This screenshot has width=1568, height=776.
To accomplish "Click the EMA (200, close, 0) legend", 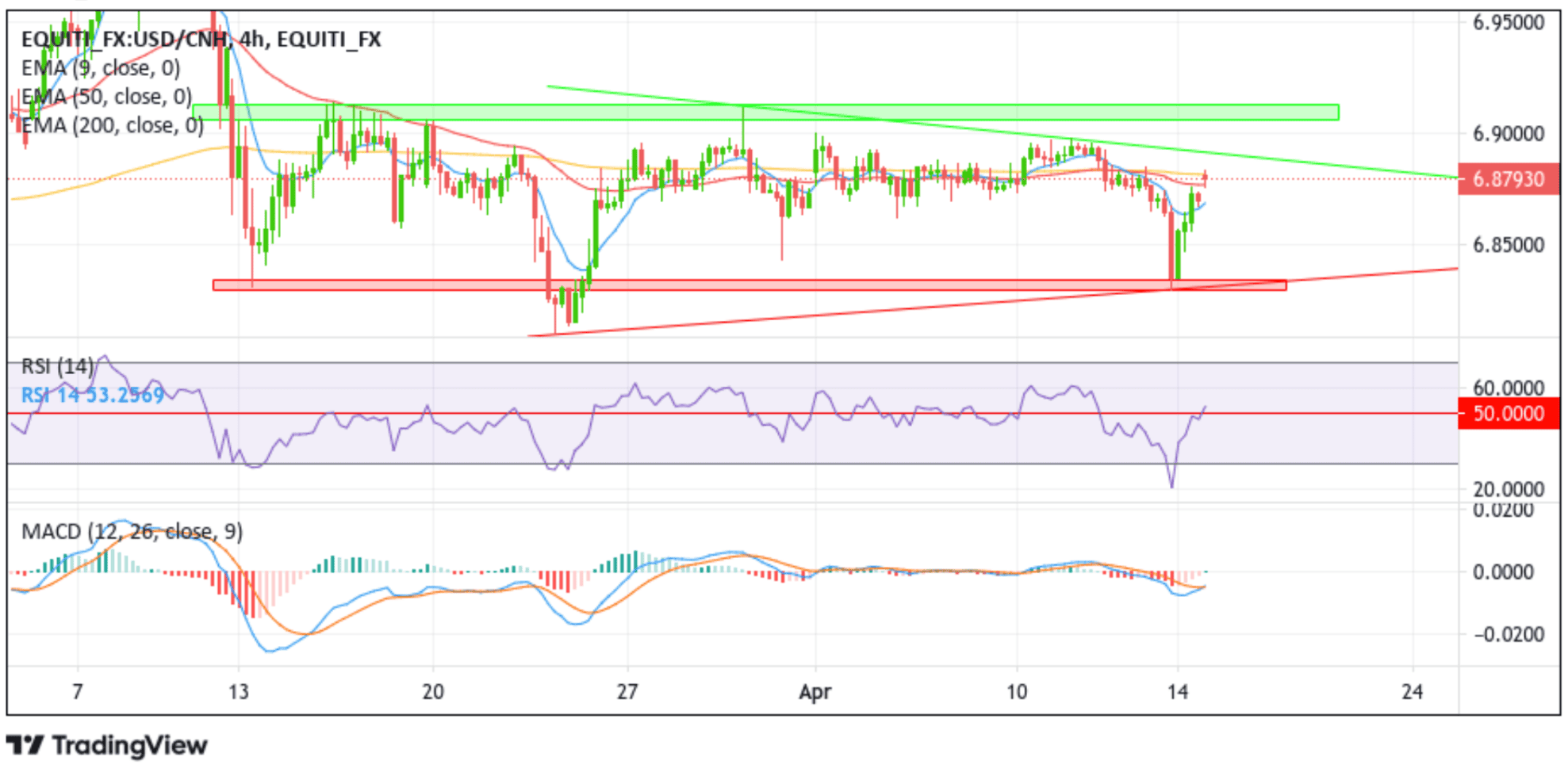I will point(113,125).
